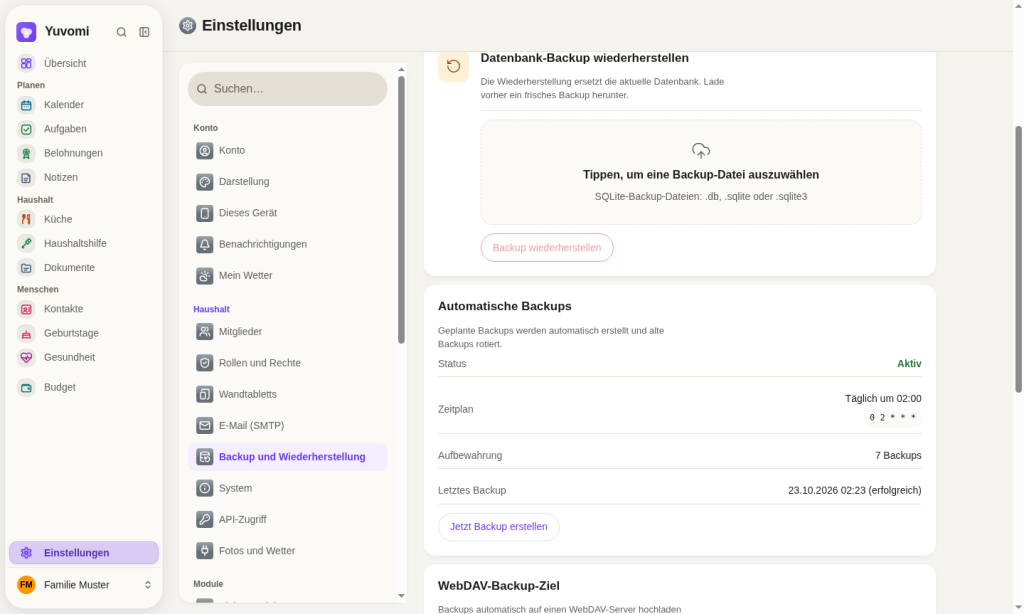Viewport: 1024px width, 614px height.
Task: Click the Budget wallet icon
Action: point(26,387)
